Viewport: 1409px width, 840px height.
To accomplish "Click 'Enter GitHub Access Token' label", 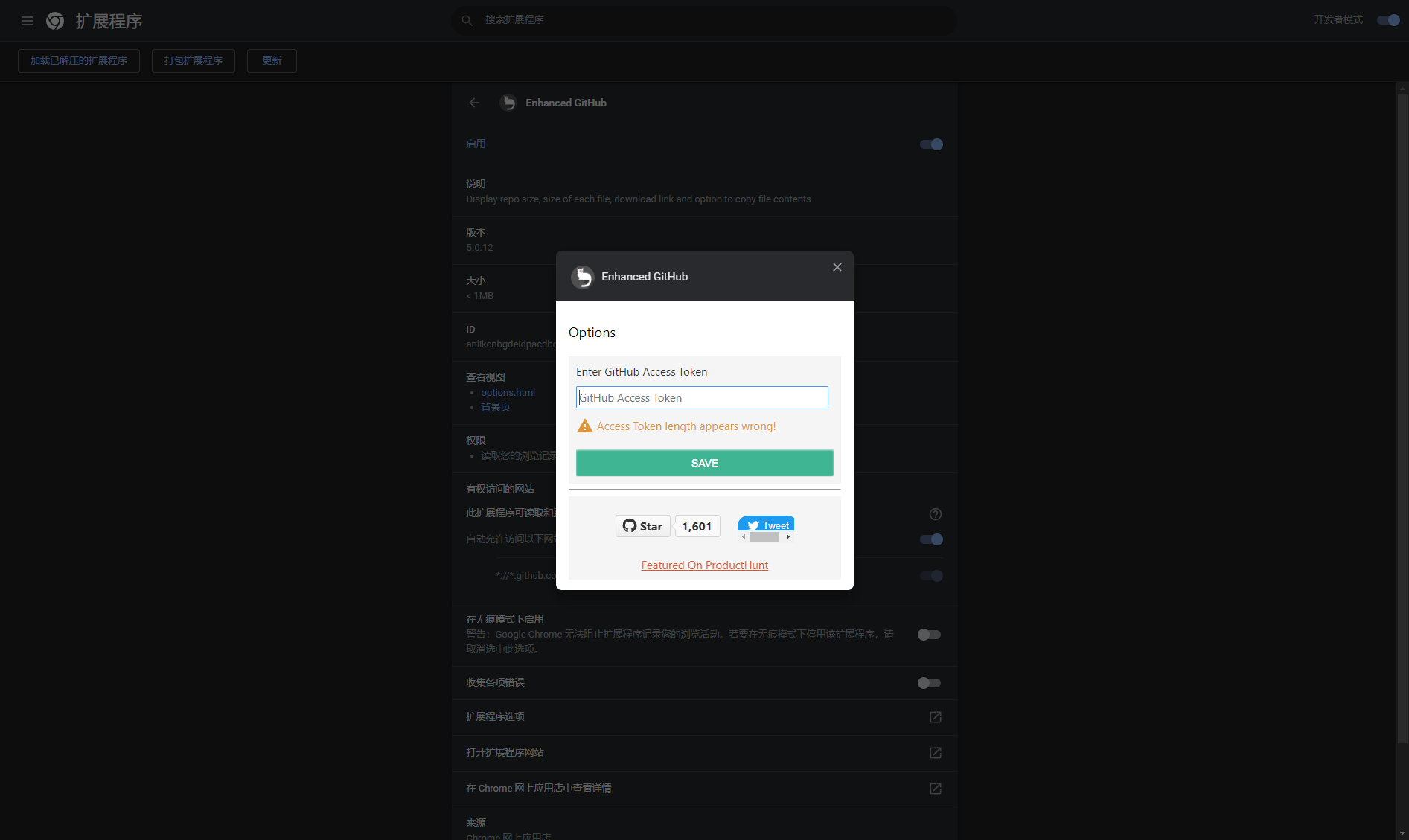I will point(642,372).
